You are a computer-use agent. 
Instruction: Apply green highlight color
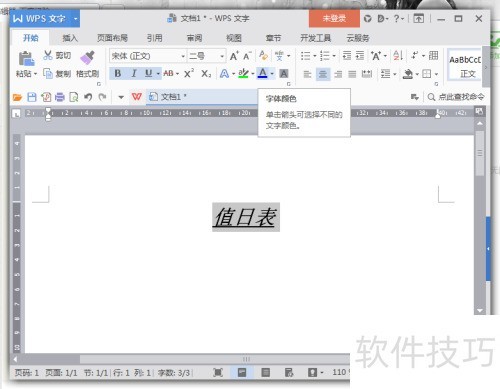(243, 73)
